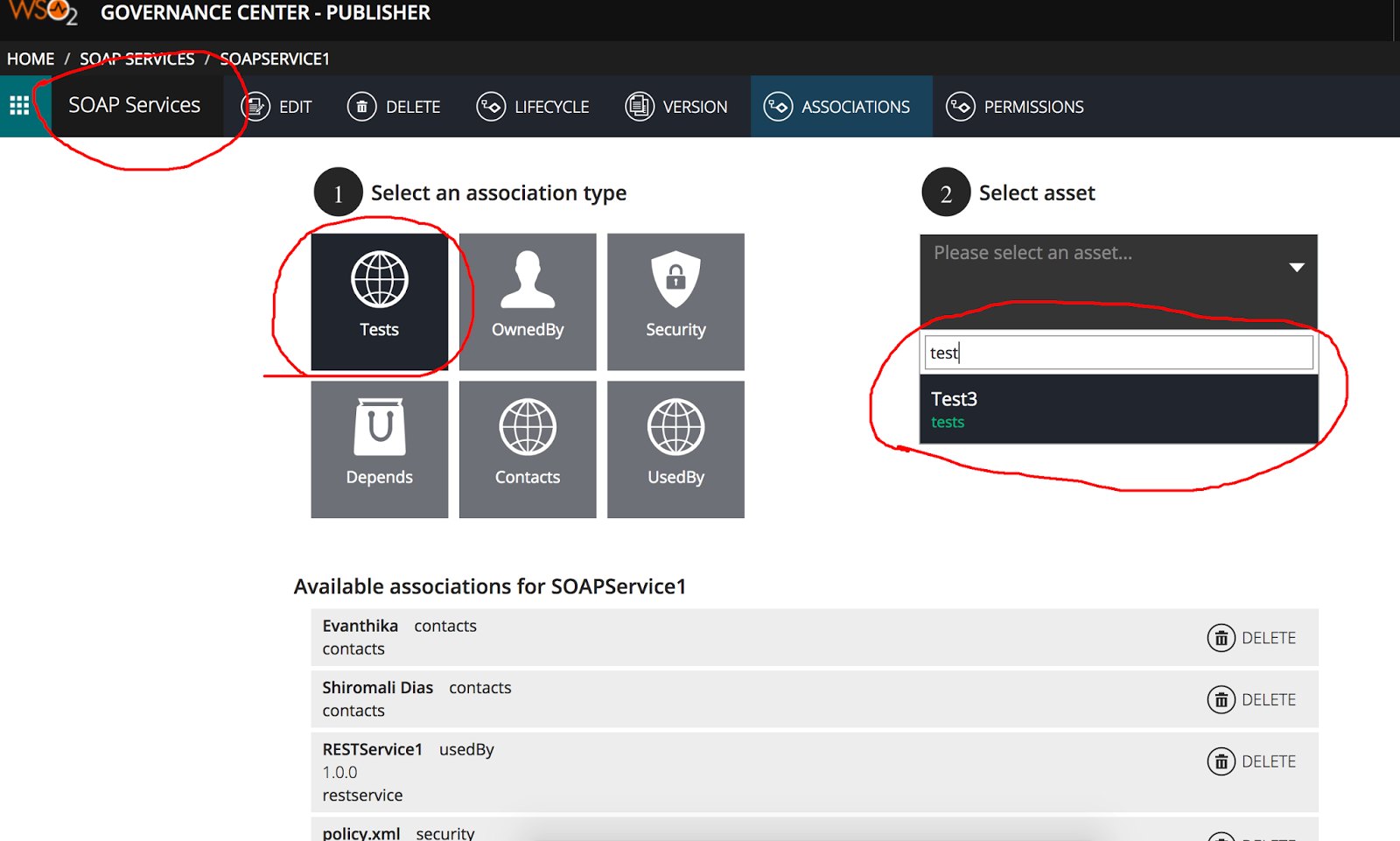This screenshot has width=1400, height=841.
Task: Click the RESTService1 association name
Action: click(372, 749)
